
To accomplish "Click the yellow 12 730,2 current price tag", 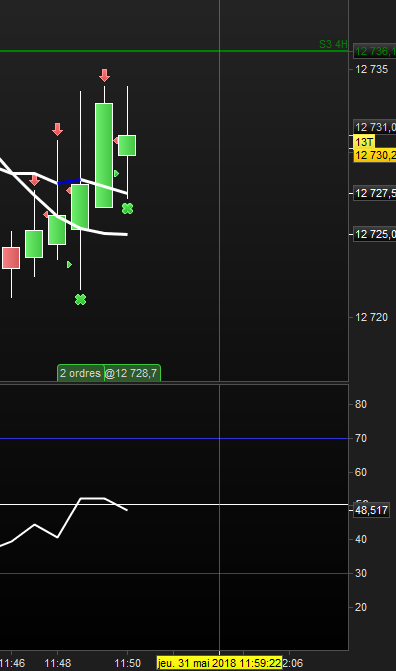I will coord(375,155).
